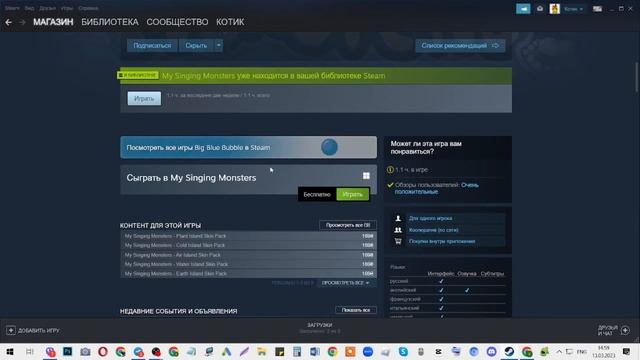This screenshot has height=360, width=640.
Task: Click Просмотреть все DLC button
Action: coord(348,225)
